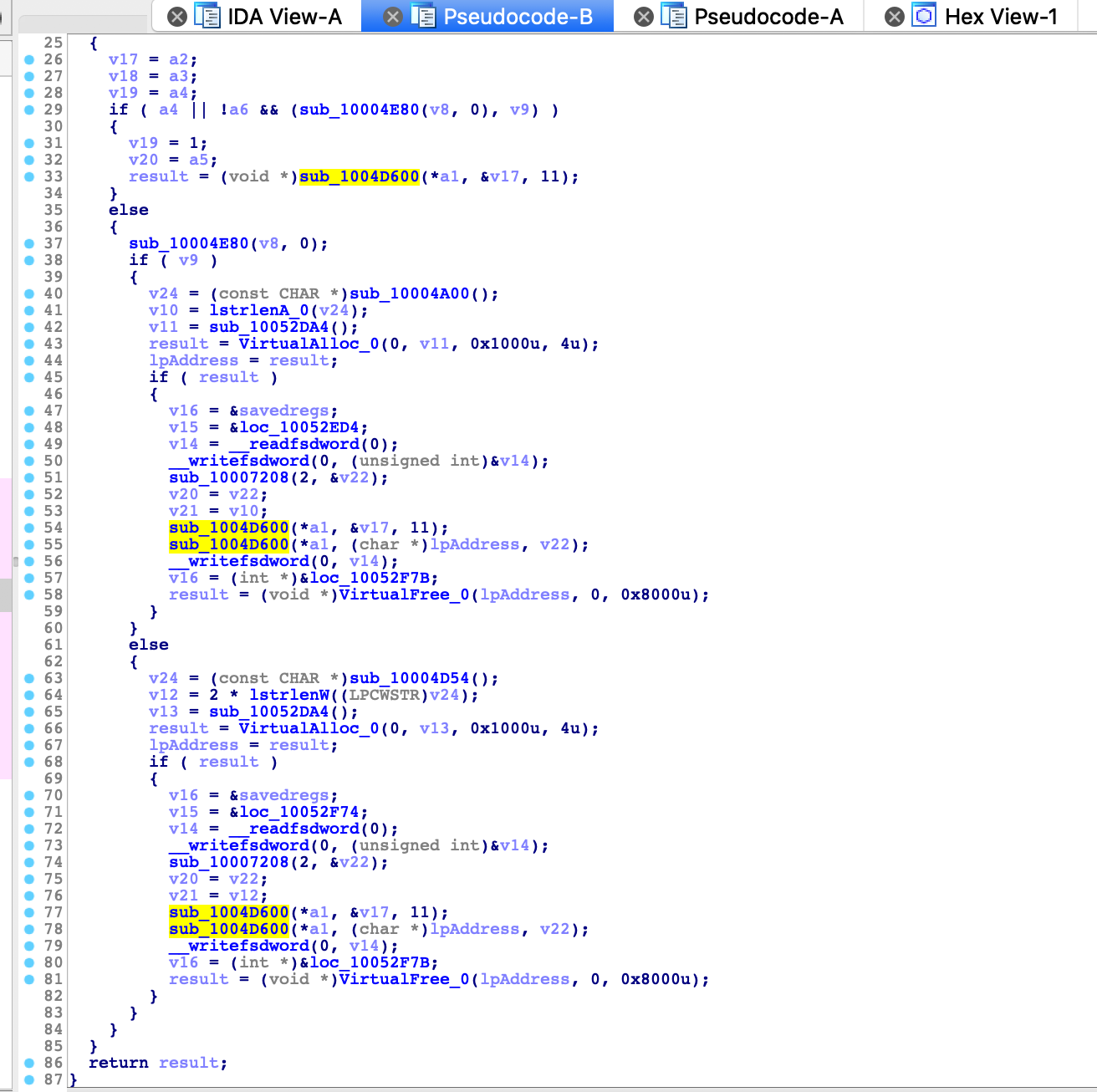Screen dimensions: 1097x1092
Task: Click VirtualFree_0 on line 58
Action: tap(405, 594)
